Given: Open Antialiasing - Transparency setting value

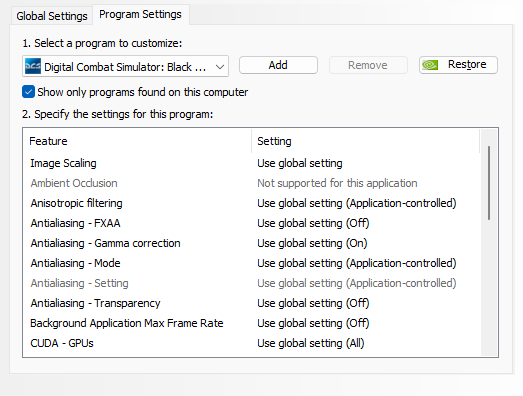Looking at the screenshot, I should click(x=313, y=303).
